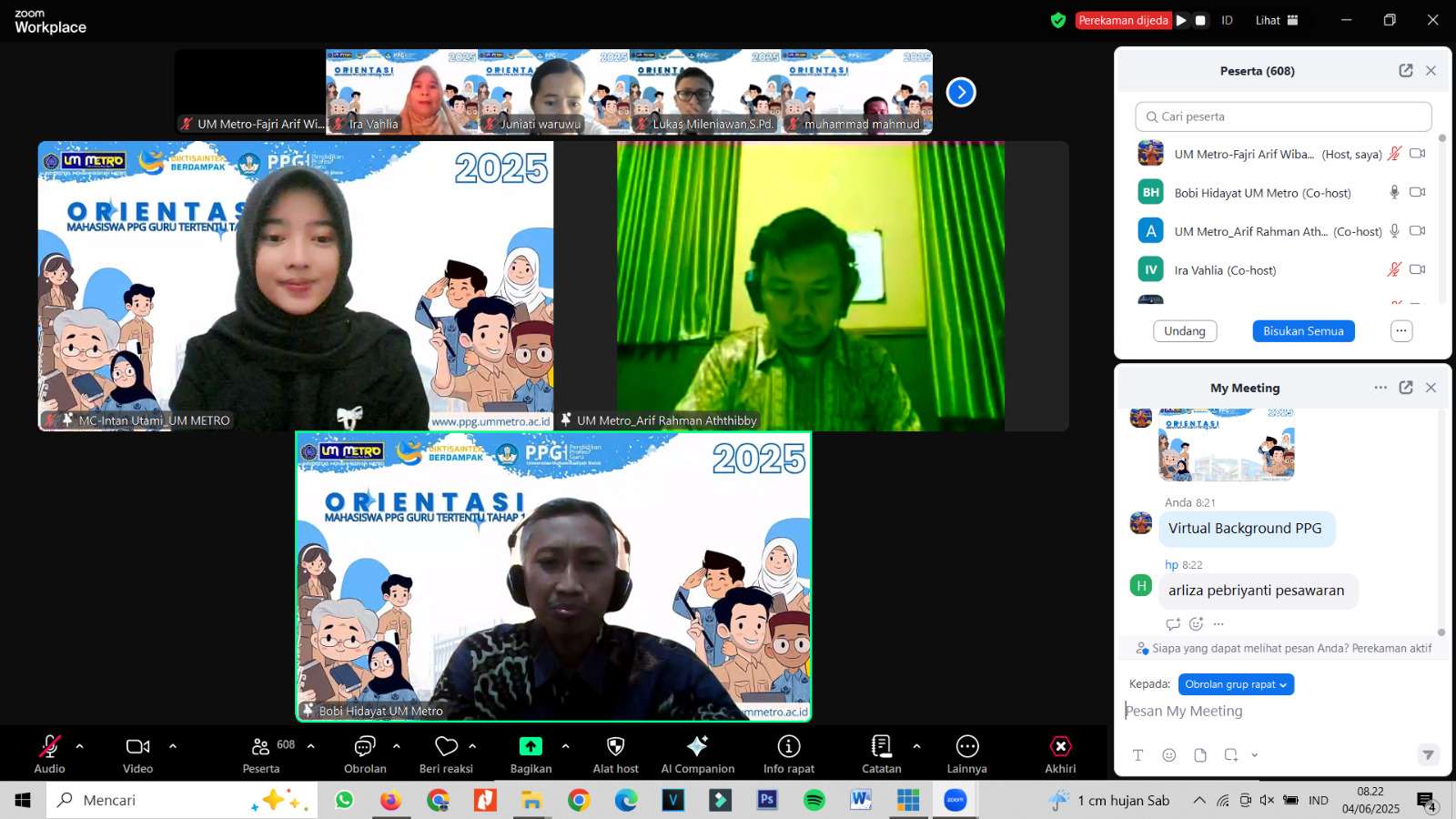The width and height of the screenshot is (1456, 819).
Task: Open the Catatan notes icon
Action: [881, 747]
